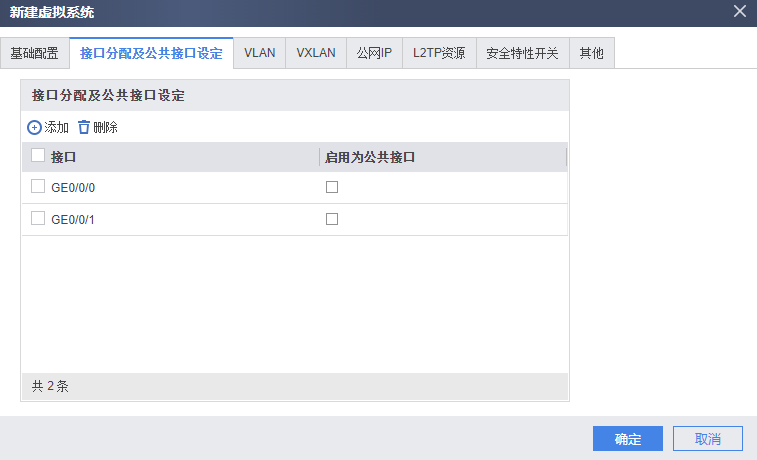The width and height of the screenshot is (757, 460).
Task: Open the 其他 tab
Action: (x=591, y=54)
